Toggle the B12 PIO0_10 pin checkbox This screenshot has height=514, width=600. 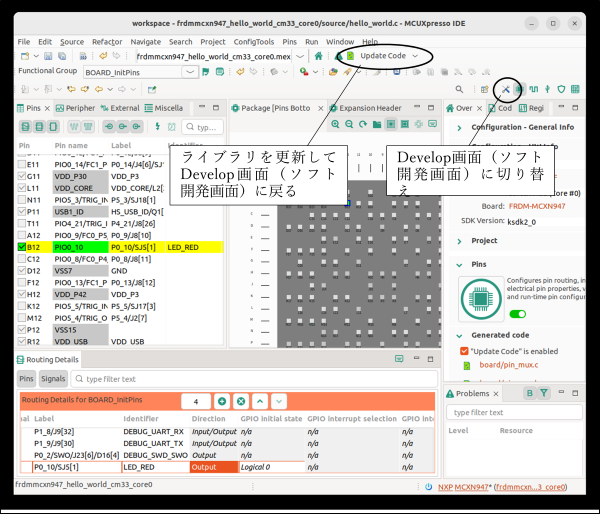[x=22, y=245]
